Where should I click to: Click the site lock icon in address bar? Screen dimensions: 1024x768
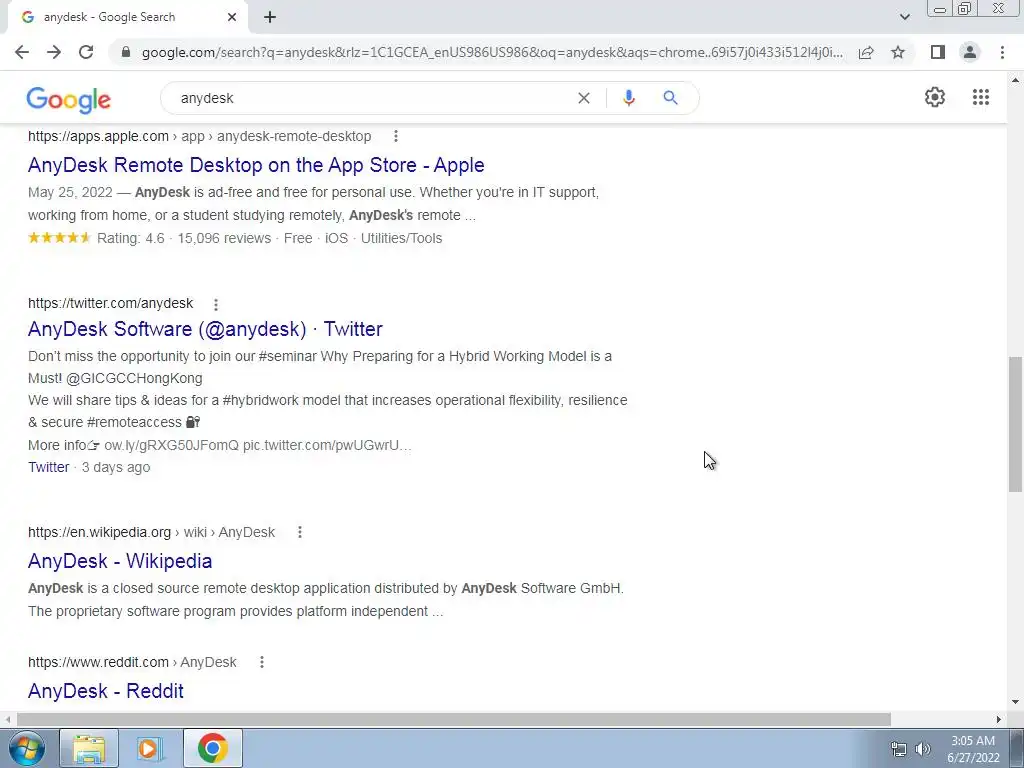tap(126, 52)
